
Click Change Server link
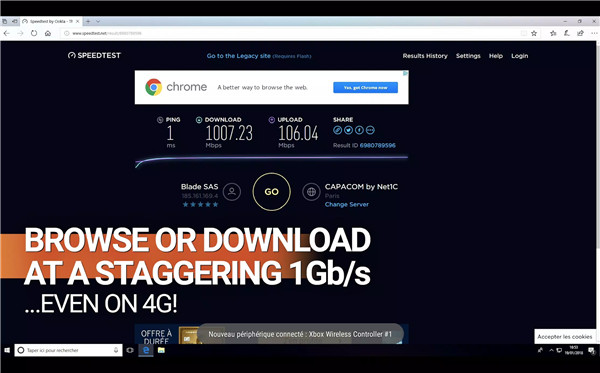(x=347, y=205)
